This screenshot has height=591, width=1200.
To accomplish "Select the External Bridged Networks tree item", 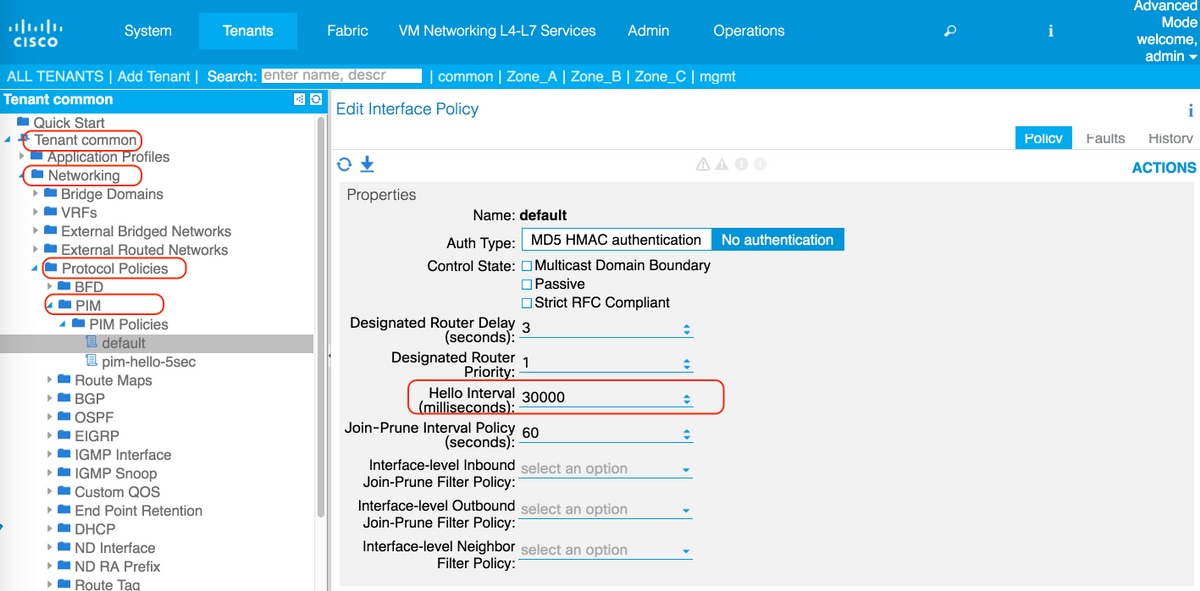I will click(146, 231).
